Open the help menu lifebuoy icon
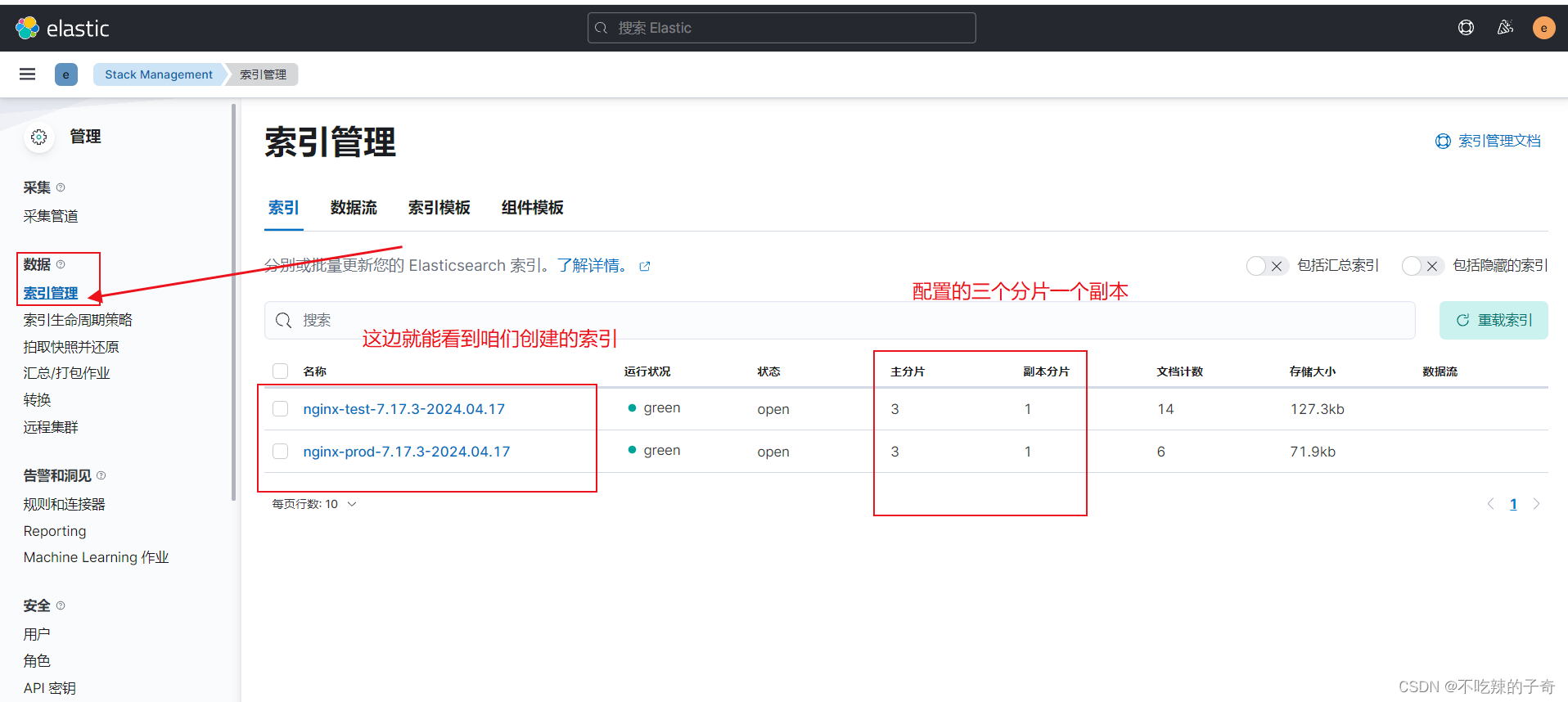The image size is (1568, 702). [1466, 28]
